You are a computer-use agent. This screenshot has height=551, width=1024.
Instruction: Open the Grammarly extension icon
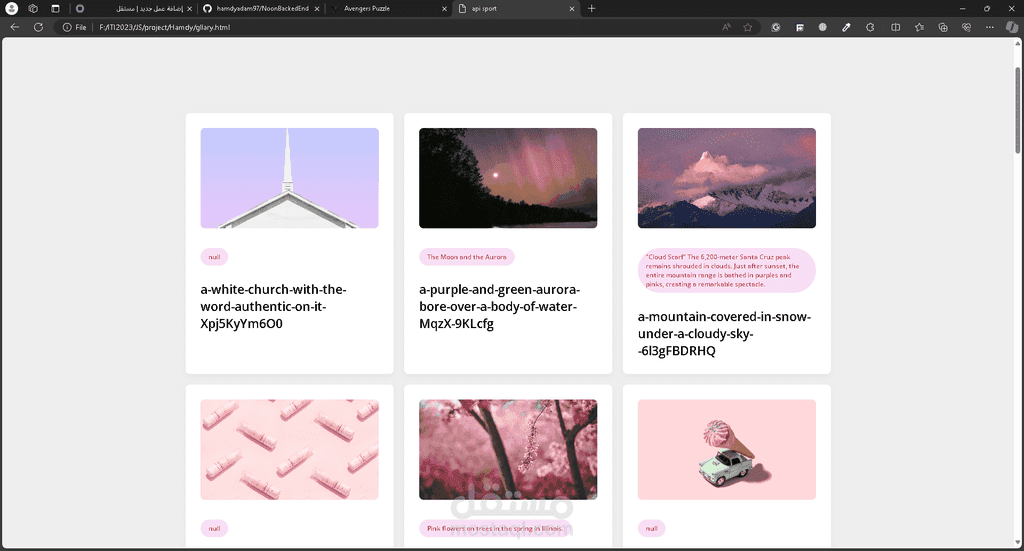pos(776,27)
